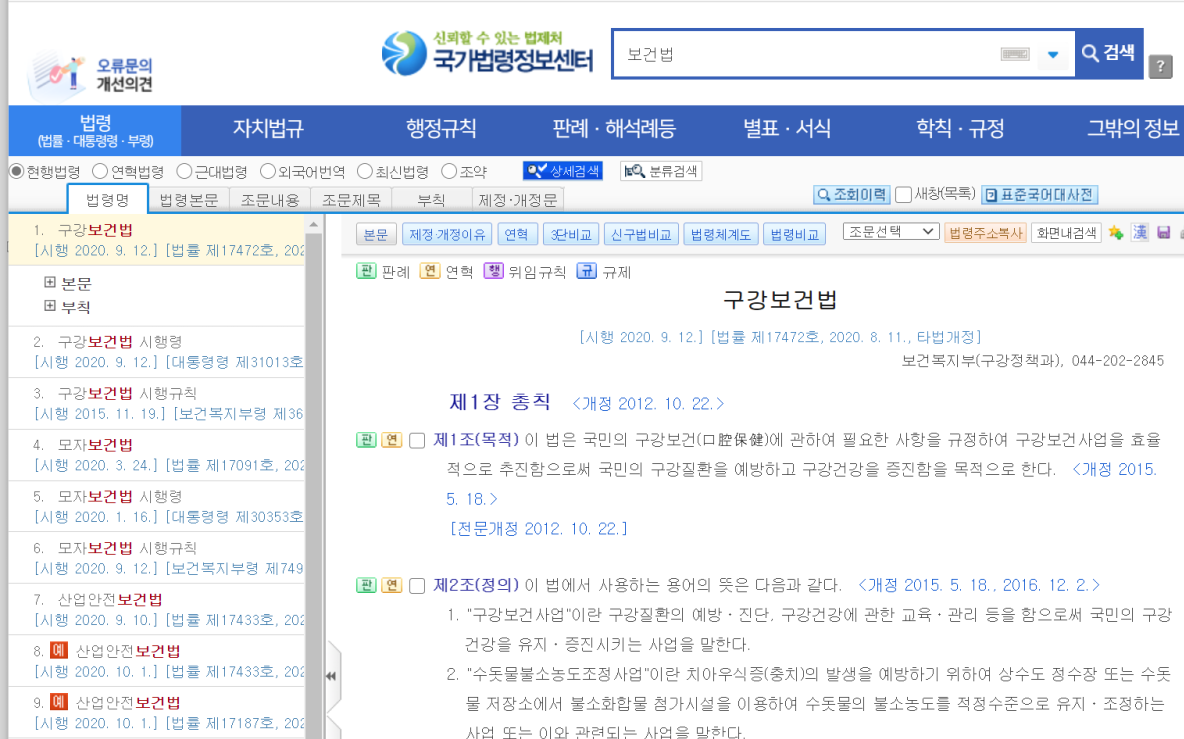
Task: Click the save diskette icon
Action: pos(1164,232)
